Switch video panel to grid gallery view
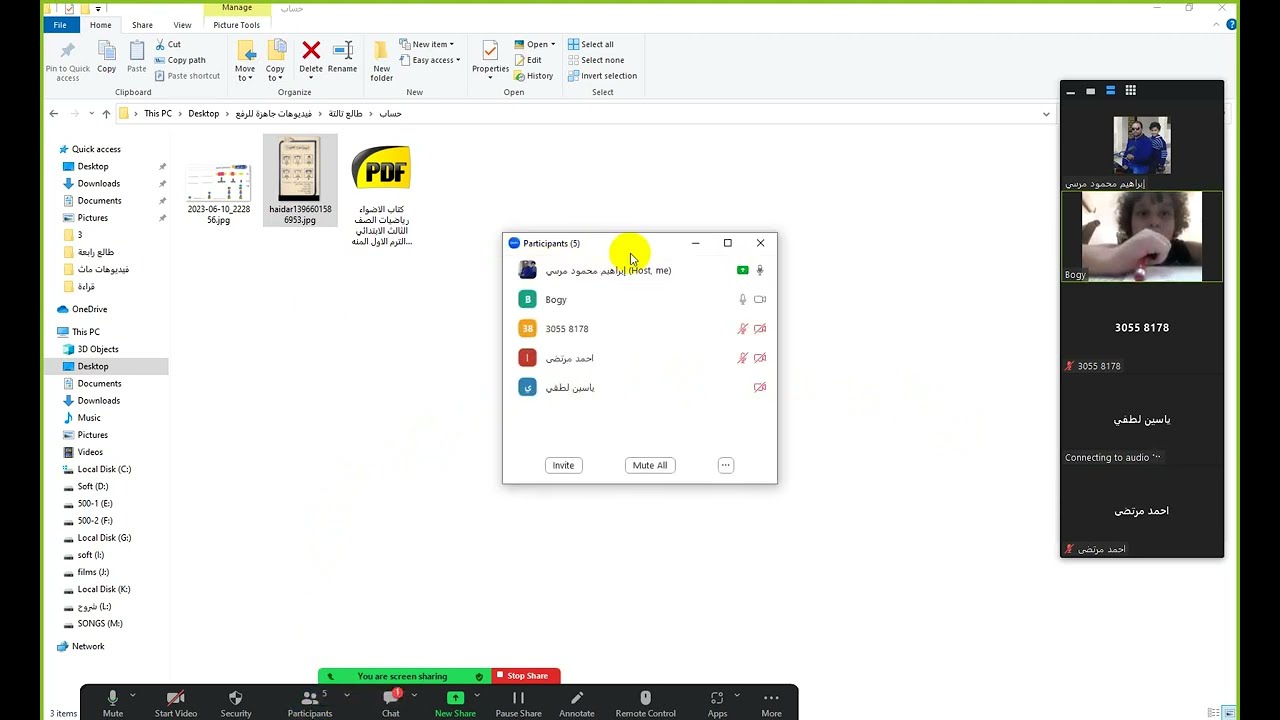The height and width of the screenshot is (720, 1280). coord(1131,90)
